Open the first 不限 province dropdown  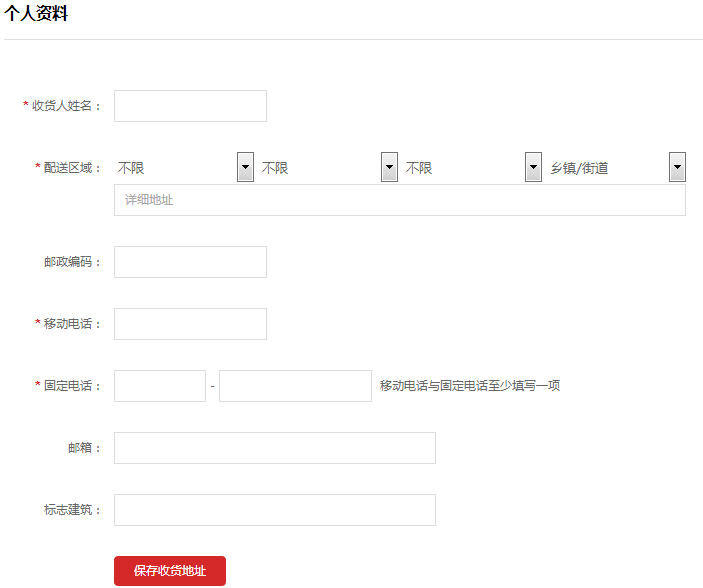pos(184,167)
